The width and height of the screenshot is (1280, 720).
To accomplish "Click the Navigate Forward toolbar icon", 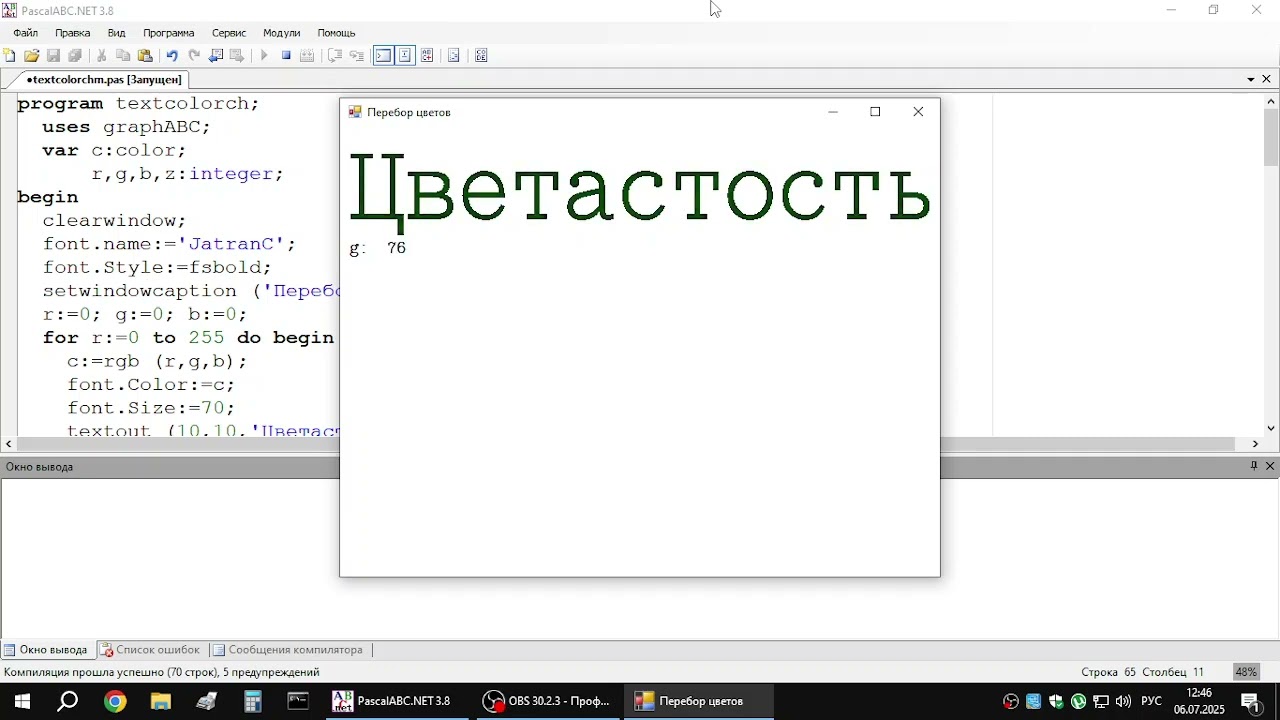I will 237,56.
